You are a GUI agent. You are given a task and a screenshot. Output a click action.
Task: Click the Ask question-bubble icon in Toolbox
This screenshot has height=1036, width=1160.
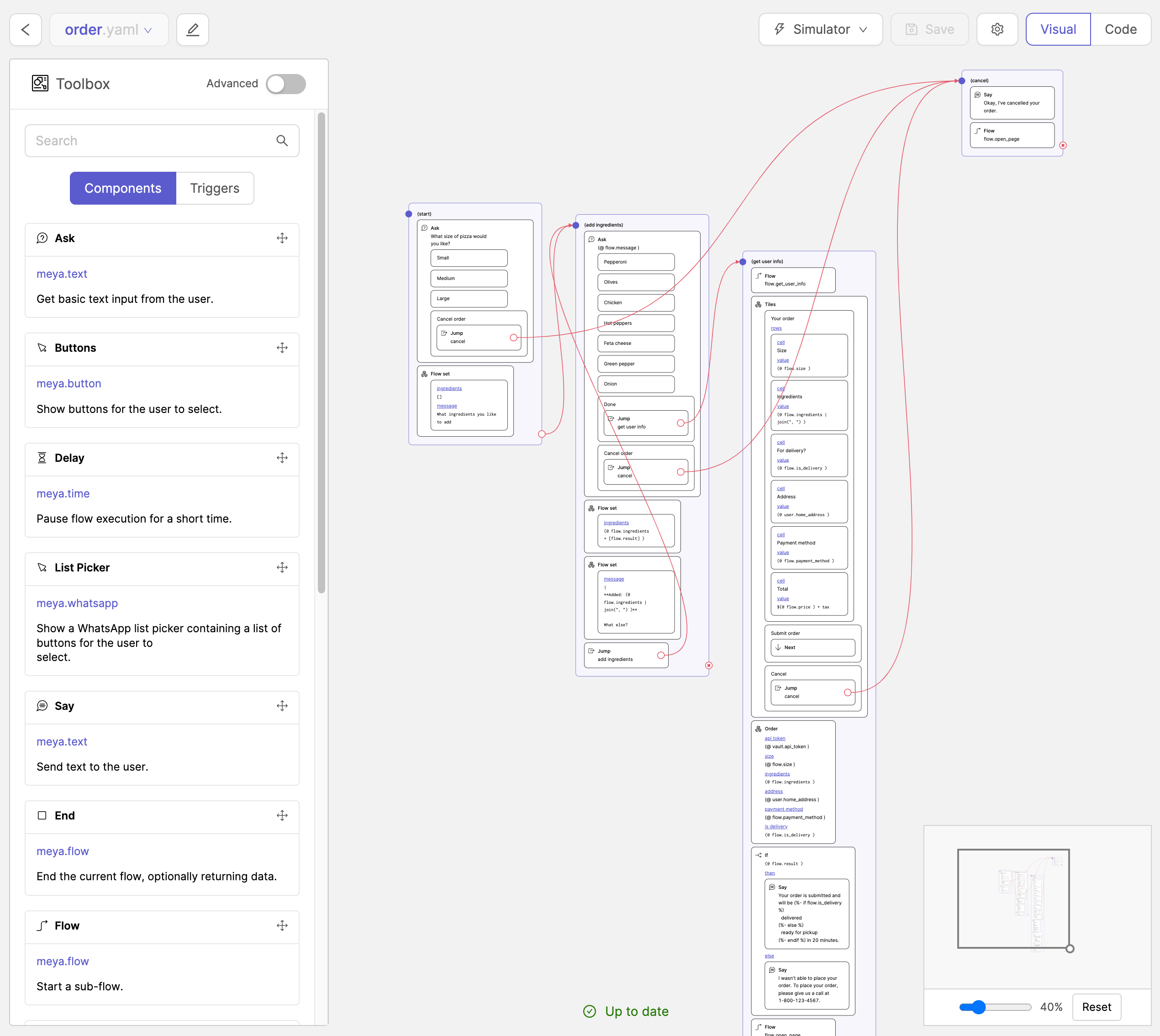pos(42,238)
